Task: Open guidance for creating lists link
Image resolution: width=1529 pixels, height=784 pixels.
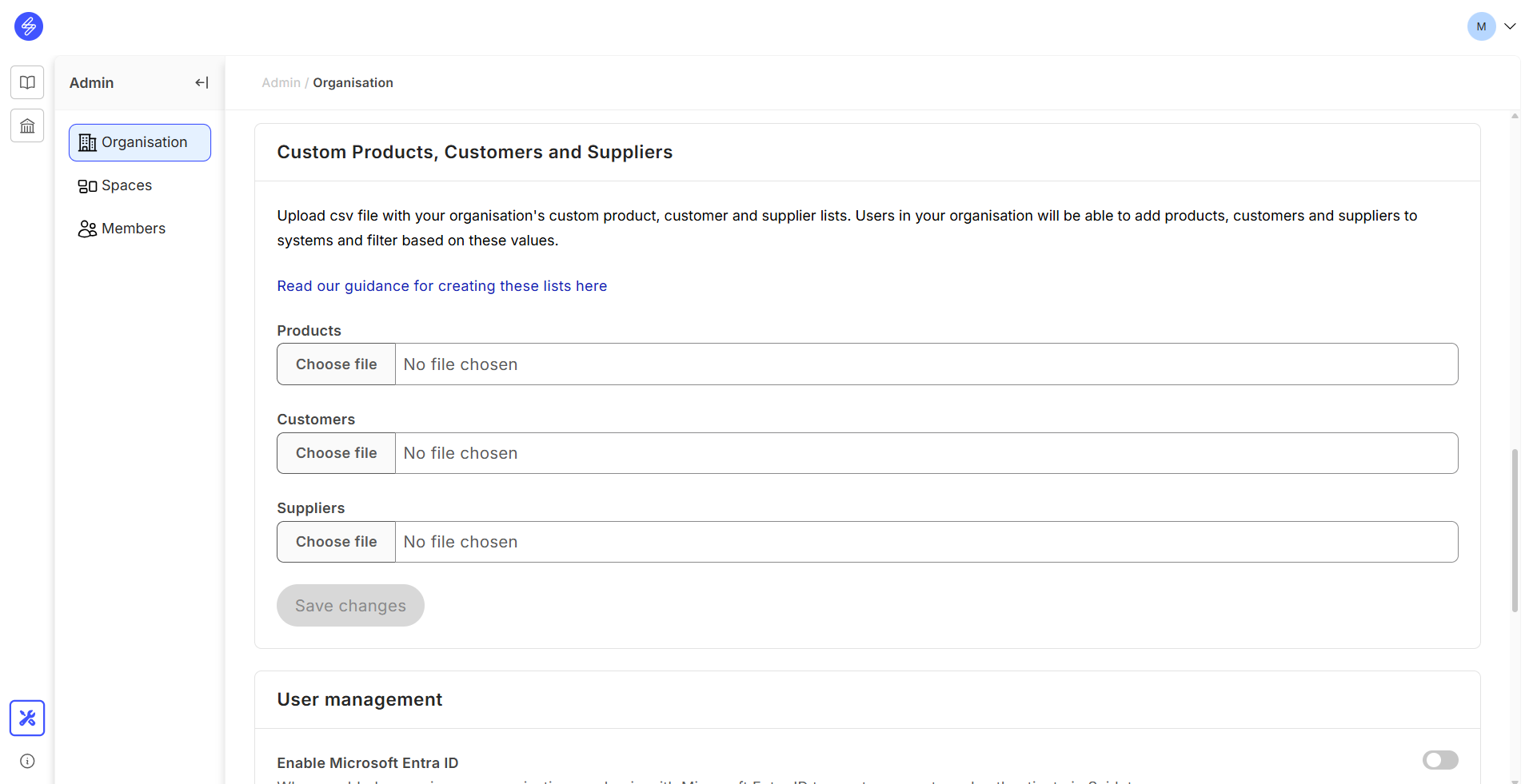Action: tap(441, 286)
